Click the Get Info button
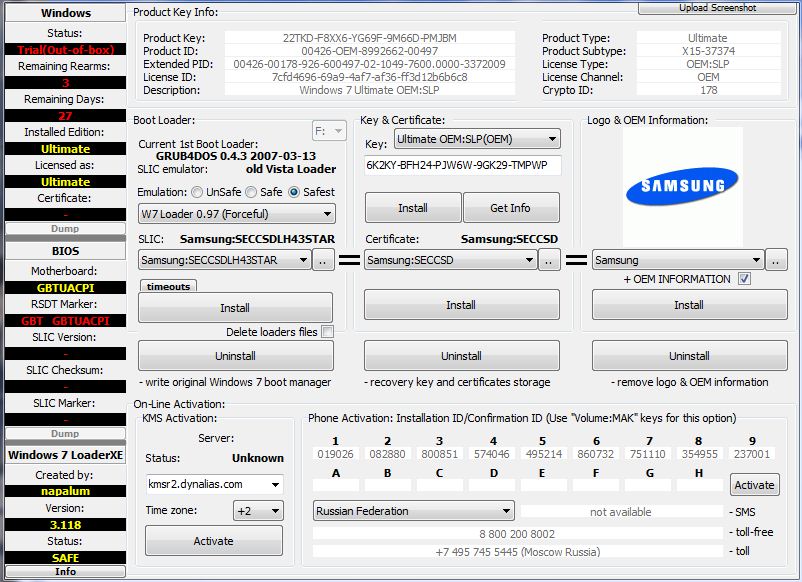 point(510,208)
